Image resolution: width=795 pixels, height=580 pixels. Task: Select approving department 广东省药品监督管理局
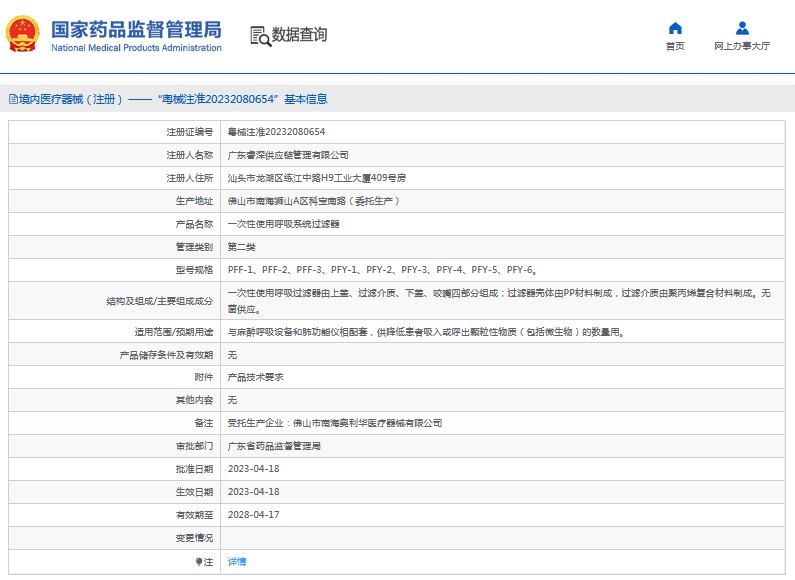274,446
